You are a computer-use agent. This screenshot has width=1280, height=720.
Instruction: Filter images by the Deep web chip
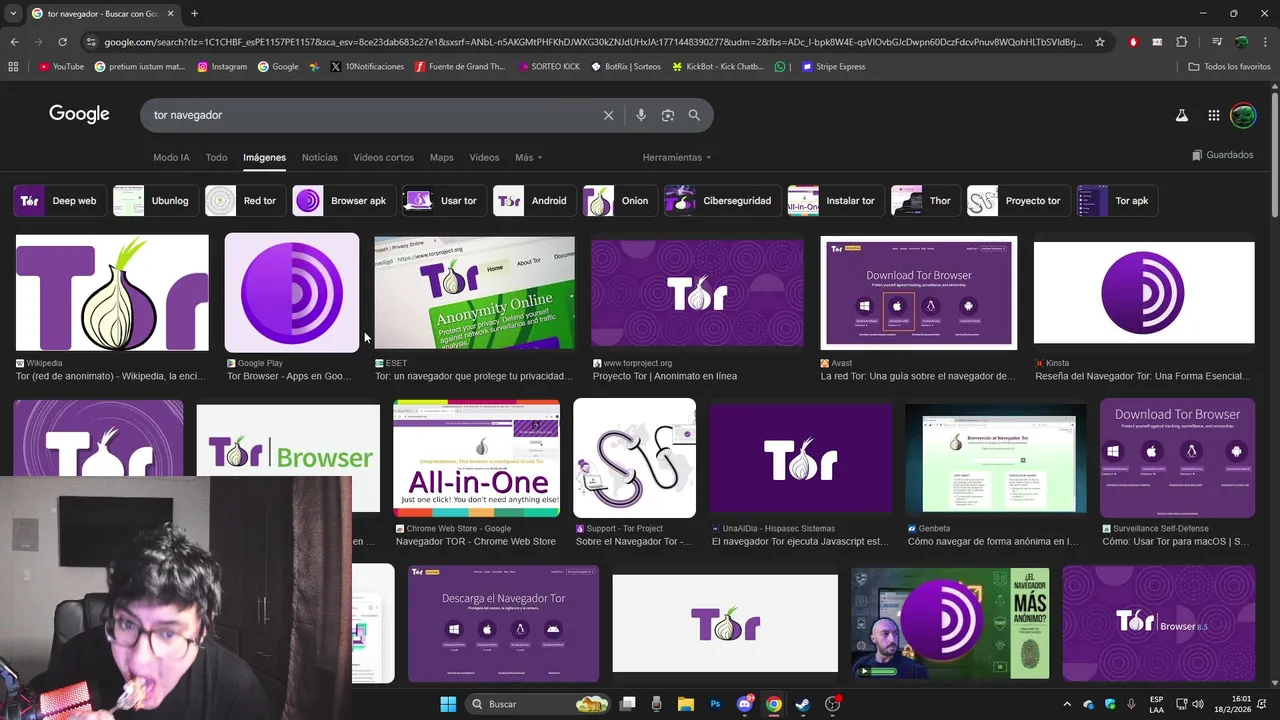[61, 201]
